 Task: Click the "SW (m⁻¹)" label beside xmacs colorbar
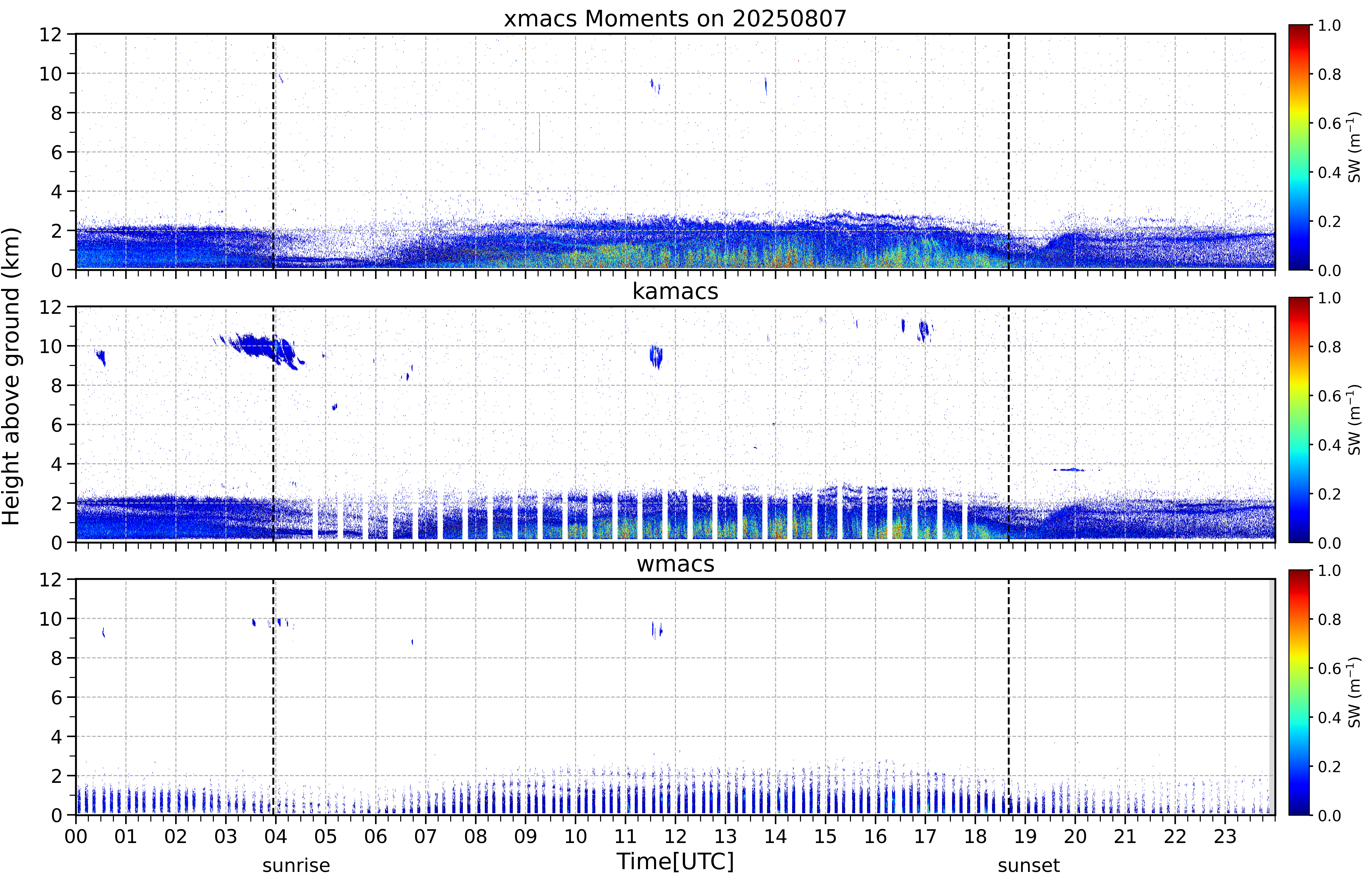[x=1354, y=147]
